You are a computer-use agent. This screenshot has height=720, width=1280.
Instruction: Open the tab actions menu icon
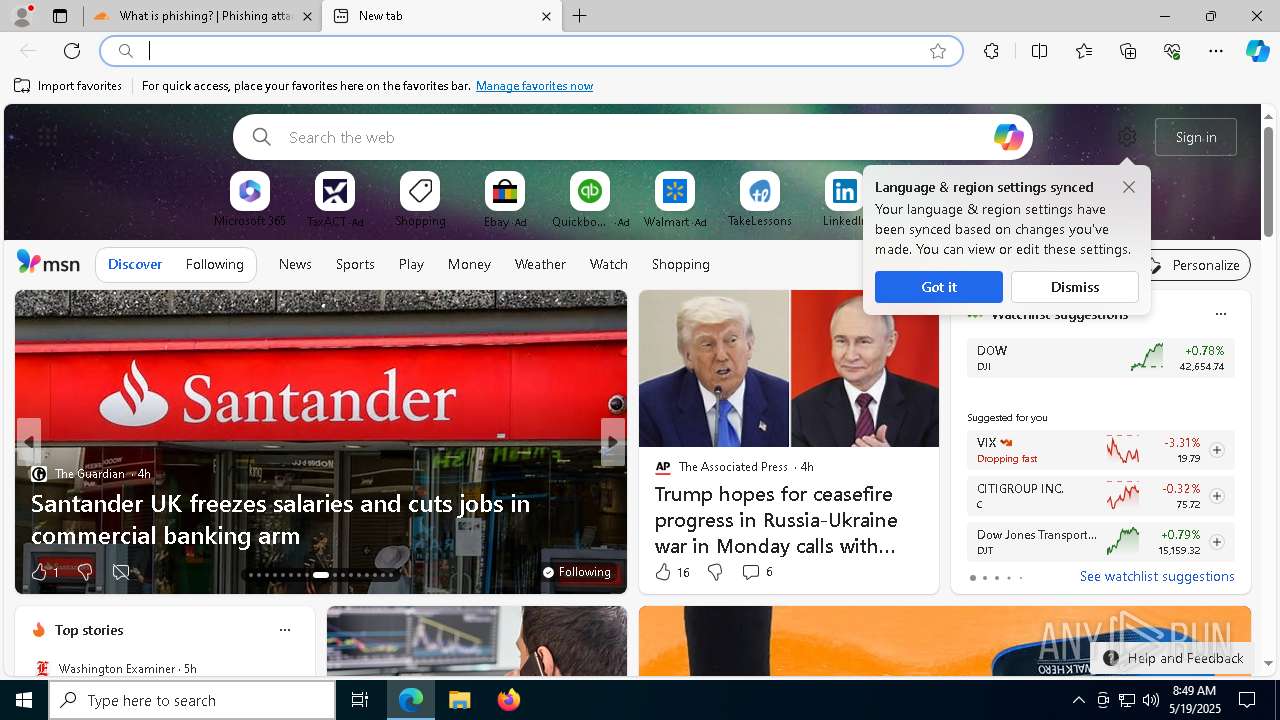pos(60,16)
